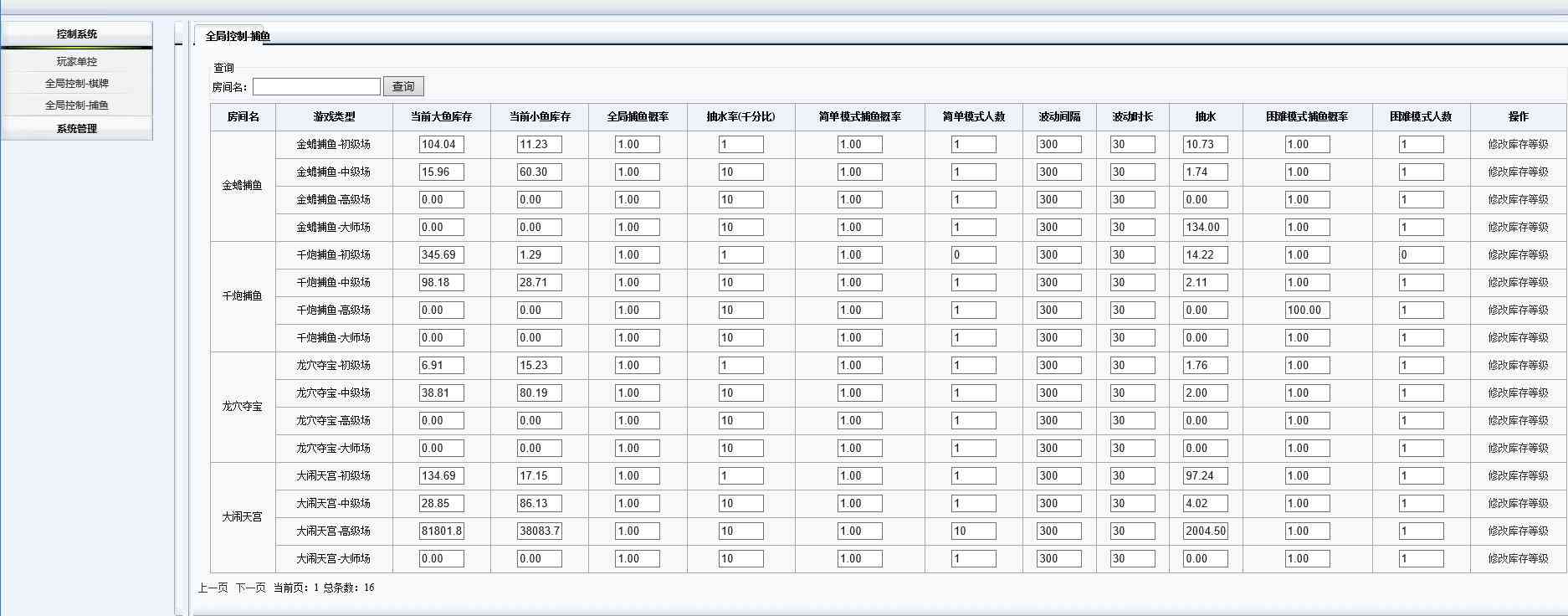Screen dimensions: 1568x616
Task: Open 玩家单控 in the sidebar
Action: 77,61
